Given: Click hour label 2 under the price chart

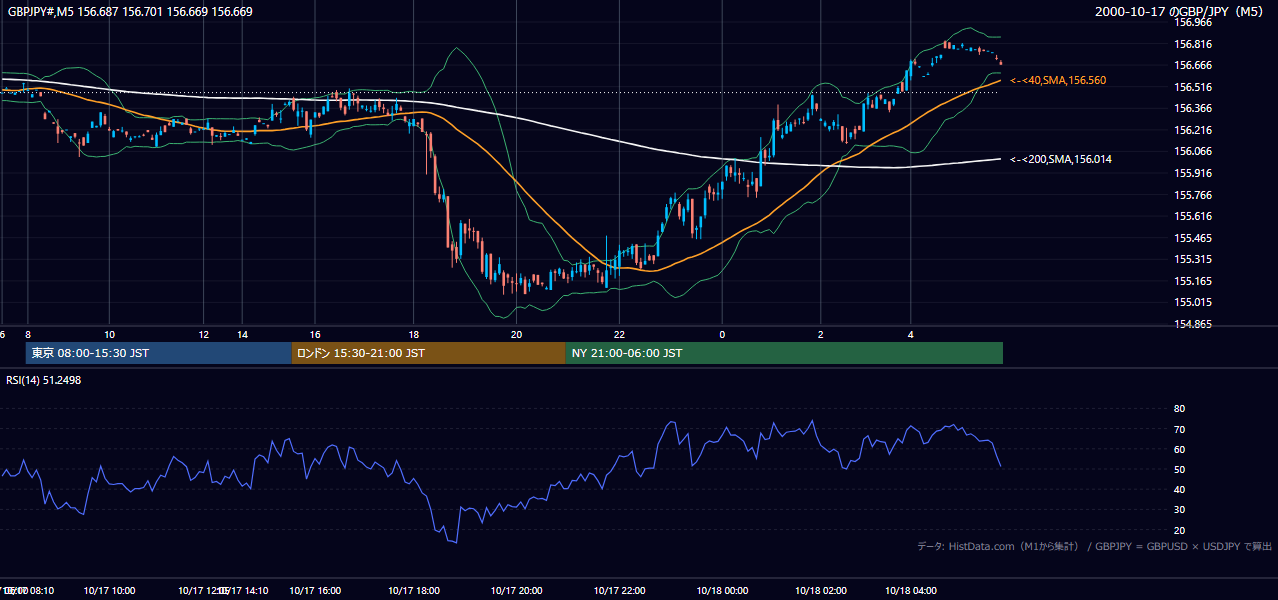Looking at the screenshot, I should pos(821,334).
